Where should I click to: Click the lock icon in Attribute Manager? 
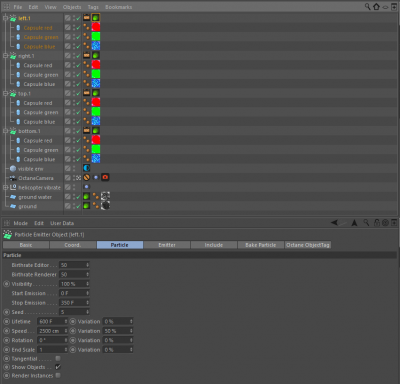pyautogui.click(x=377, y=222)
